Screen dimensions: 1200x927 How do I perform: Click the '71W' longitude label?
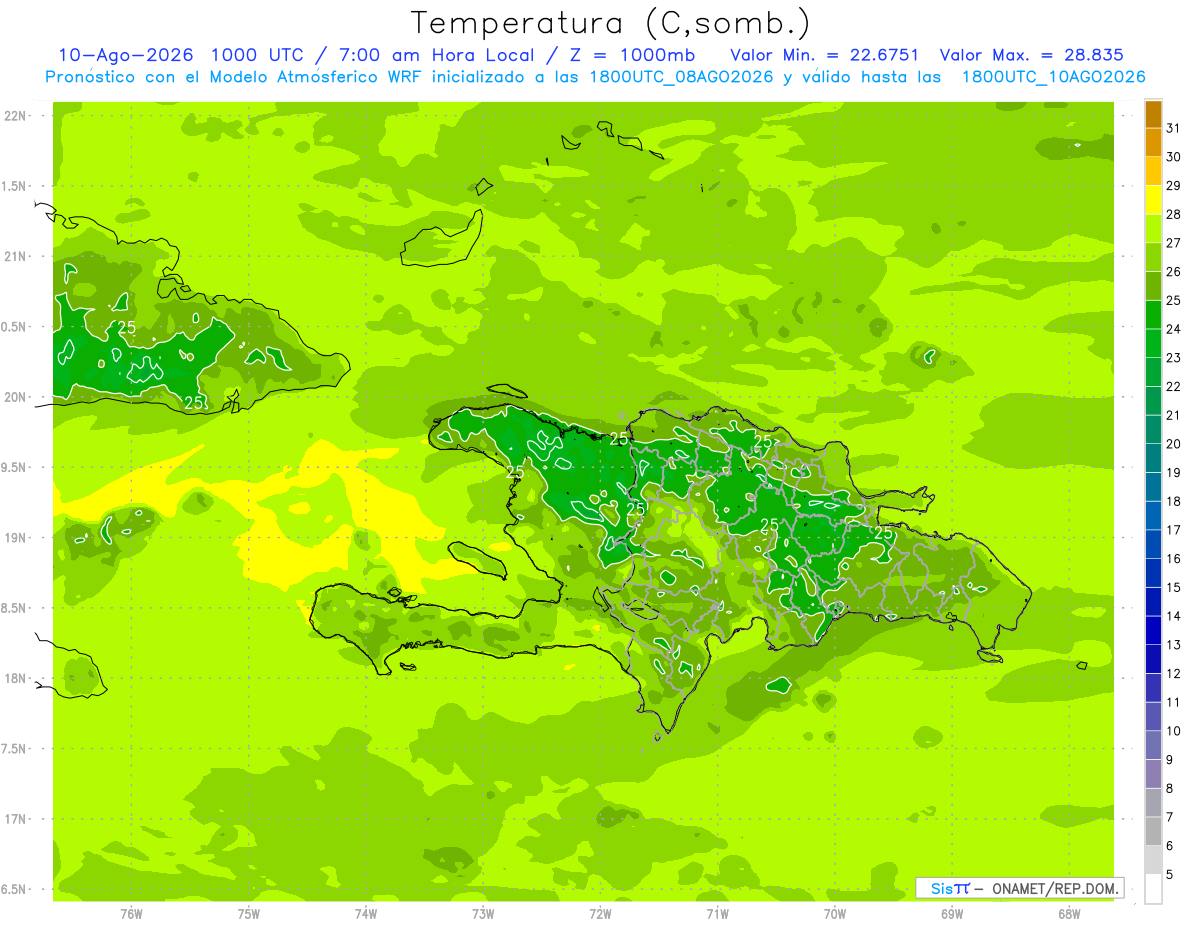[717, 914]
